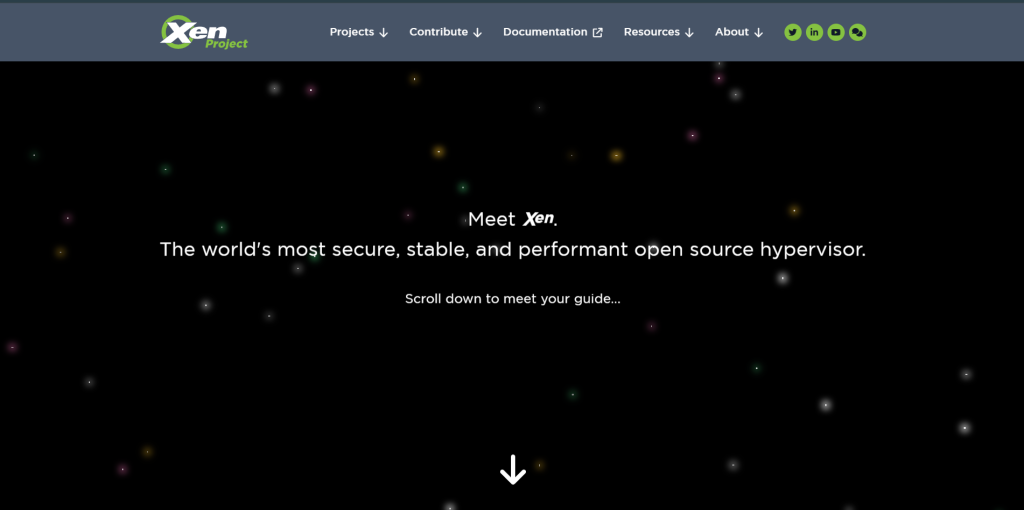Open the Twitter social icon

(x=793, y=32)
